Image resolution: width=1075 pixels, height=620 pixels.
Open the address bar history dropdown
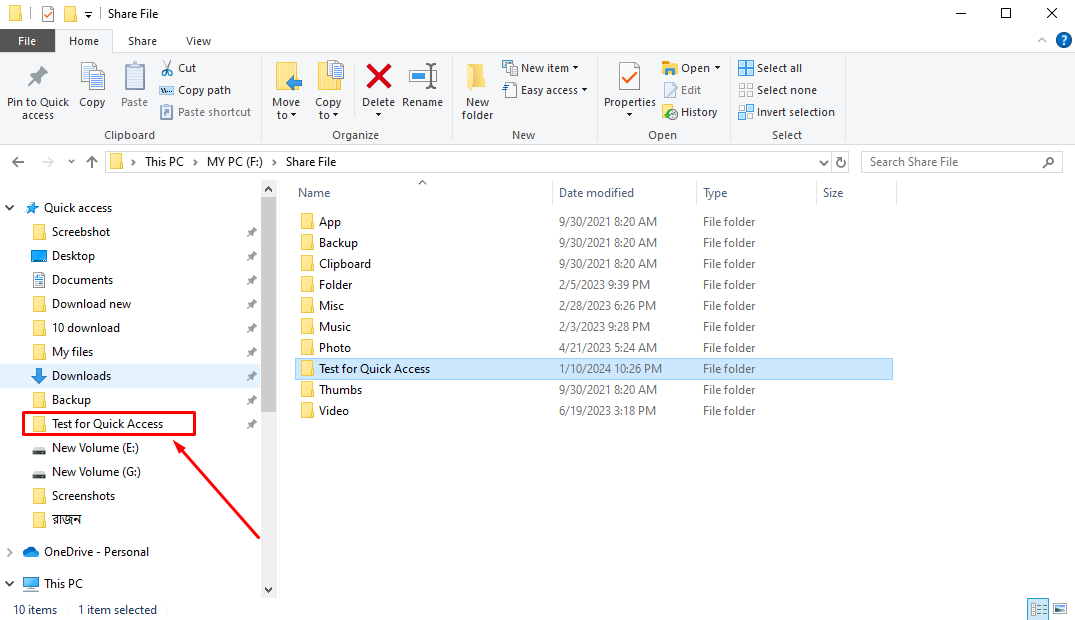823,161
